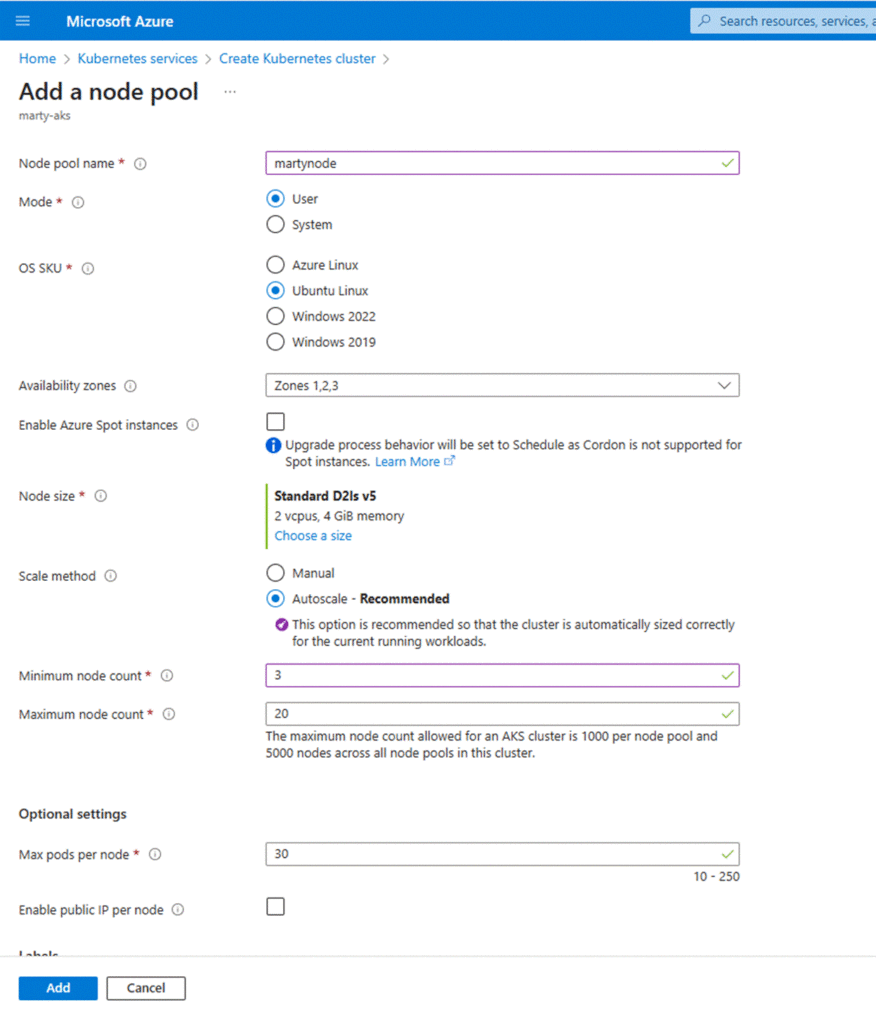Click info icon for Enable Azure Spot instances
This screenshot has width=876, height=1024.
tap(192, 425)
